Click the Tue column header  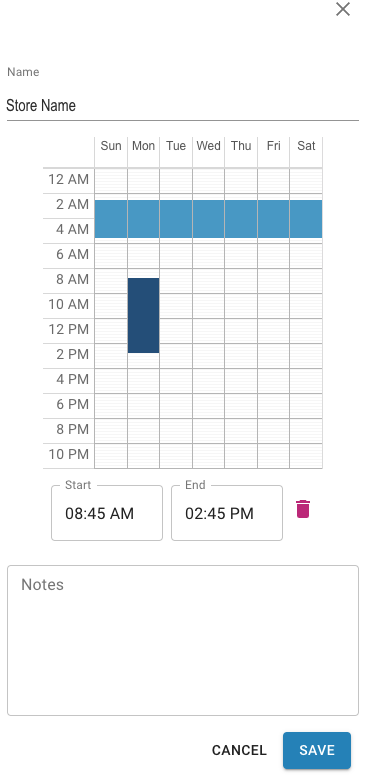pyautogui.click(x=176, y=146)
